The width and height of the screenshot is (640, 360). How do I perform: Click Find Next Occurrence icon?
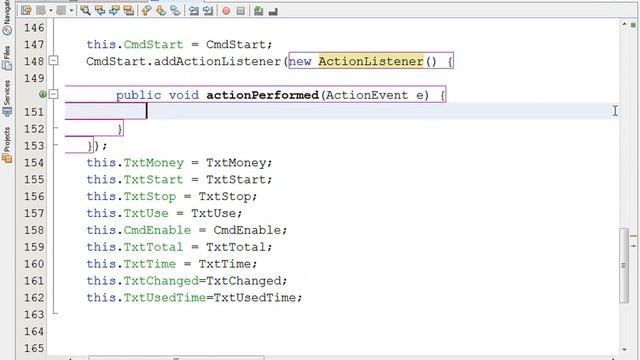pyautogui.click(x=114, y=11)
